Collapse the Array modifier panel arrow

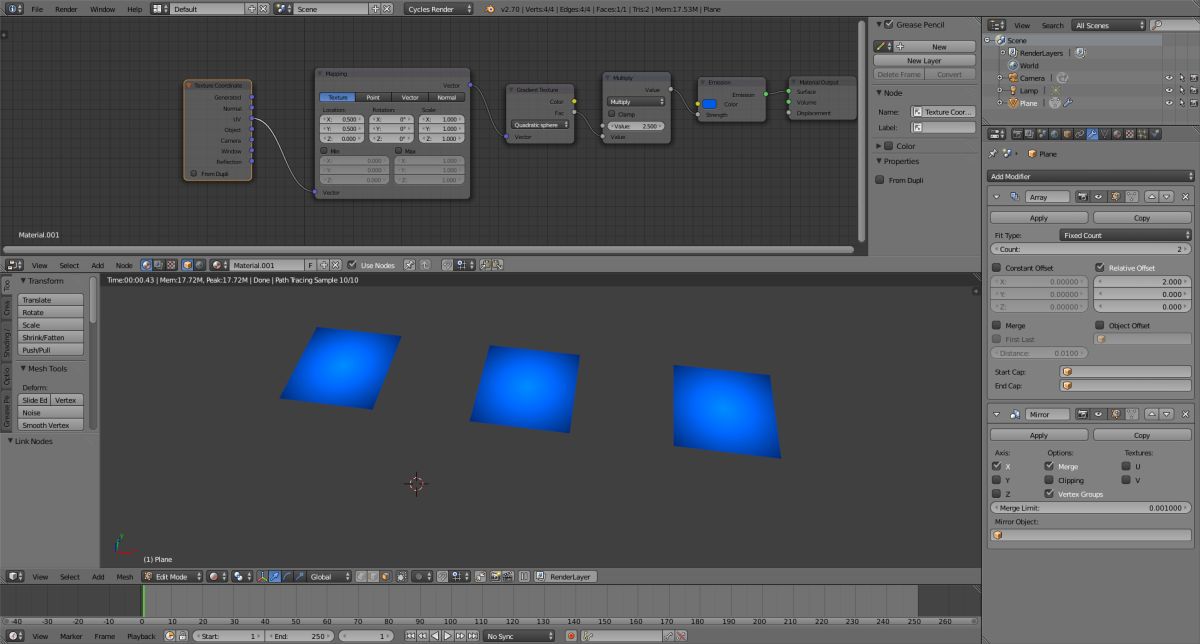coord(997,197)
